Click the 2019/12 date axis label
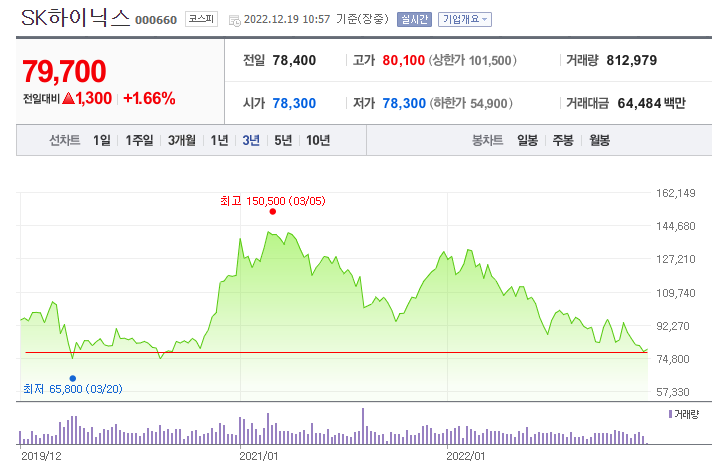Viewport: 712px width, 471px height. click(x=41, y=456)
